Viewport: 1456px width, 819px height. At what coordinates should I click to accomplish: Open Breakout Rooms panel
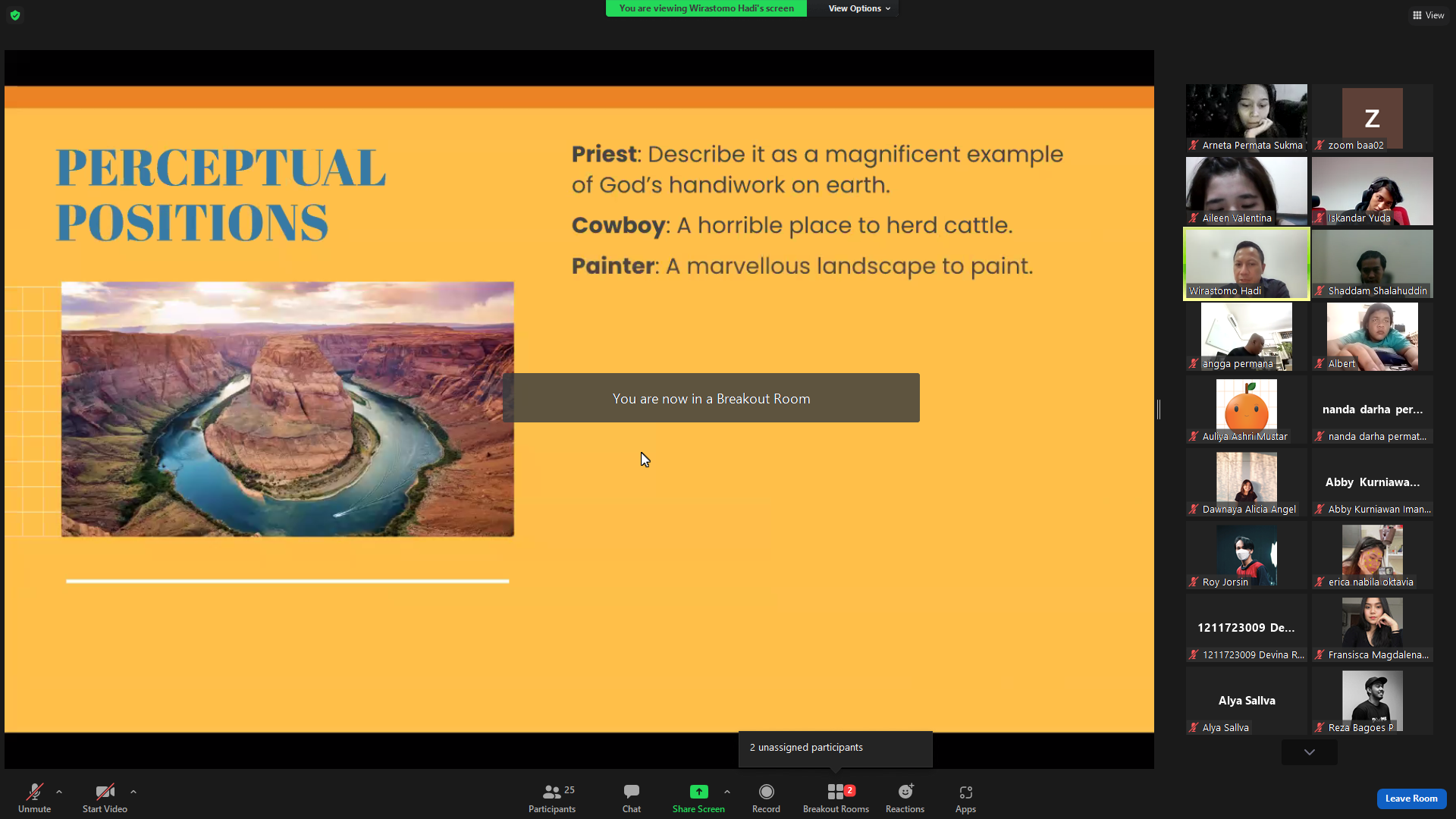836,799
